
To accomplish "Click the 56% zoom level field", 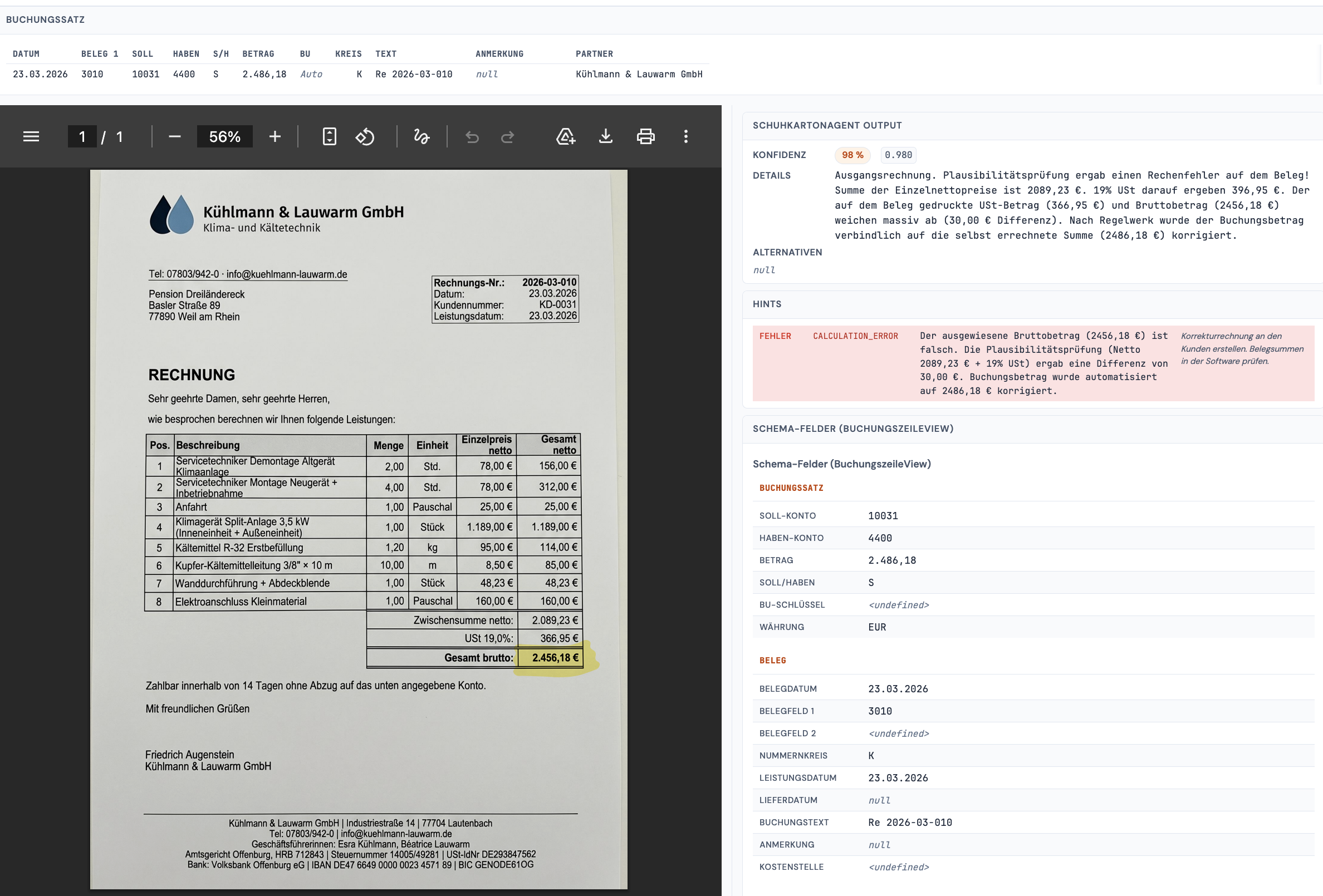I will [225, 136].
